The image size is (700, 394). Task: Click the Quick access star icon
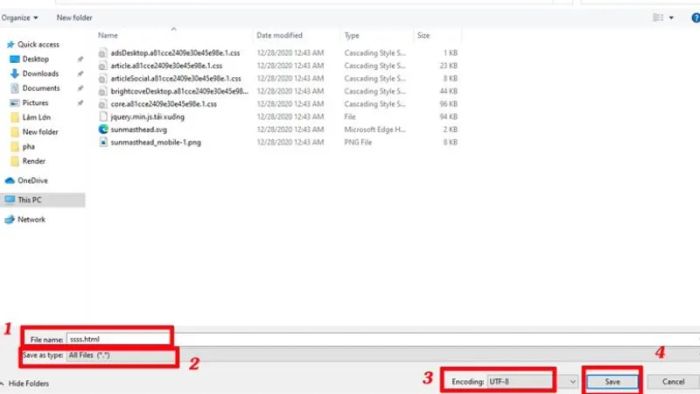[x=11, y=45]
